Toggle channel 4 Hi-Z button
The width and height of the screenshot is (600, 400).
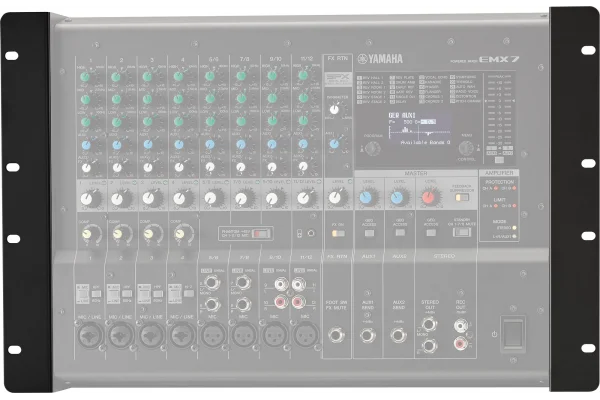click(x=188, y=294)
